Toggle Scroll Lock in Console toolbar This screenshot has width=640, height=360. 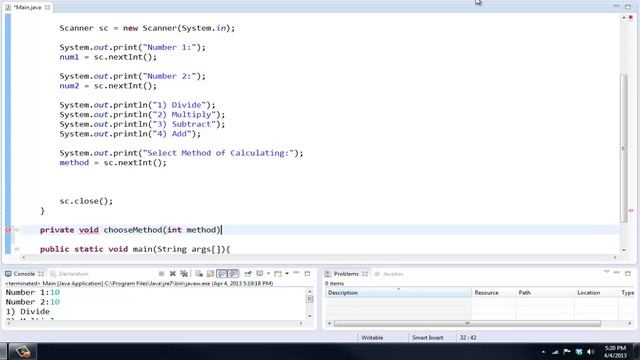210,273
